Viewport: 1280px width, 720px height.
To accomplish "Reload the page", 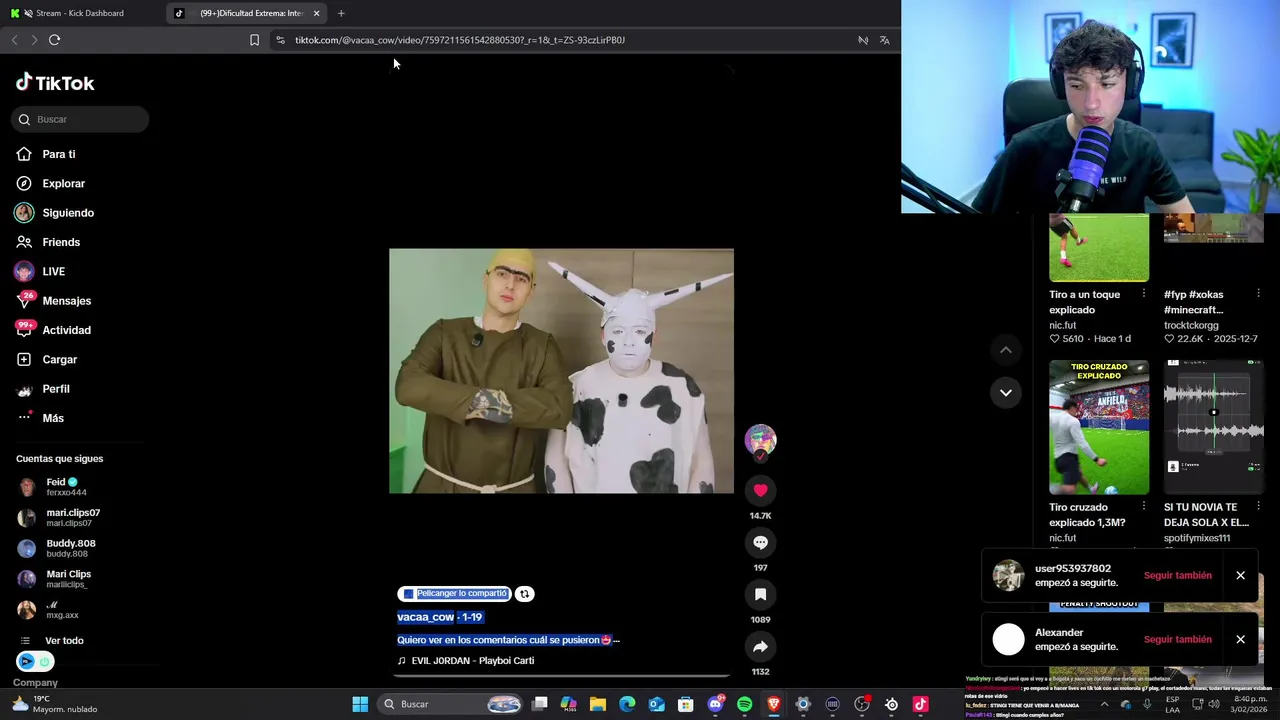I will [x=54, y=40].
